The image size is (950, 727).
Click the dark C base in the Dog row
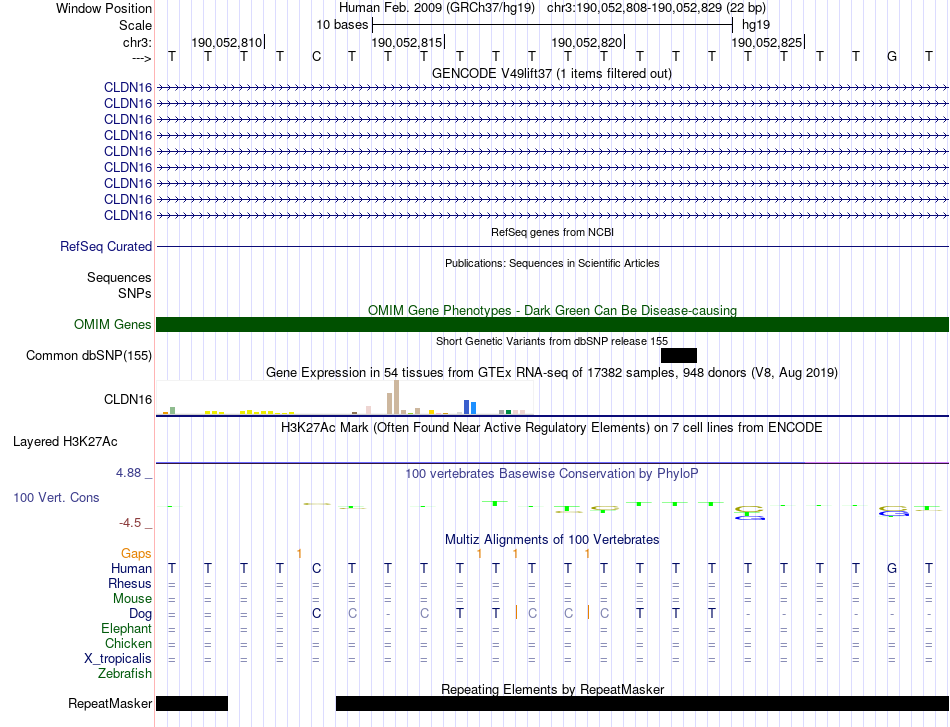[x=316, y=614]
